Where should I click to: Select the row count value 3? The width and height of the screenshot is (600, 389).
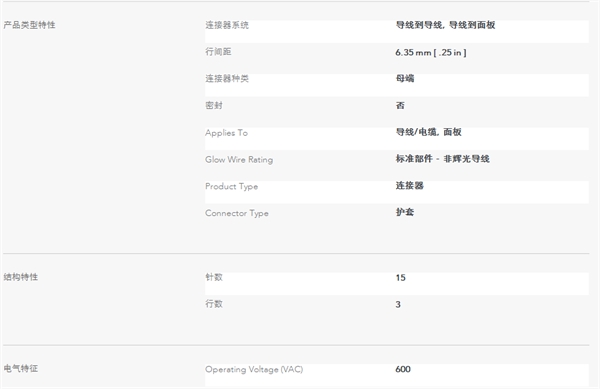coord(398,304)
